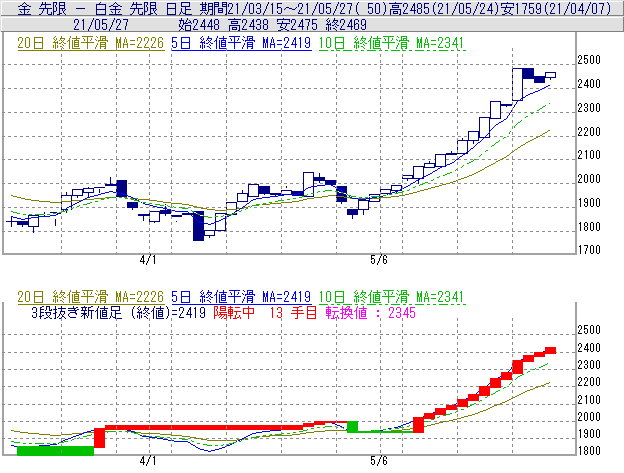
Task: Click the low value 安2475 in header
Action: tap(297, 25)
